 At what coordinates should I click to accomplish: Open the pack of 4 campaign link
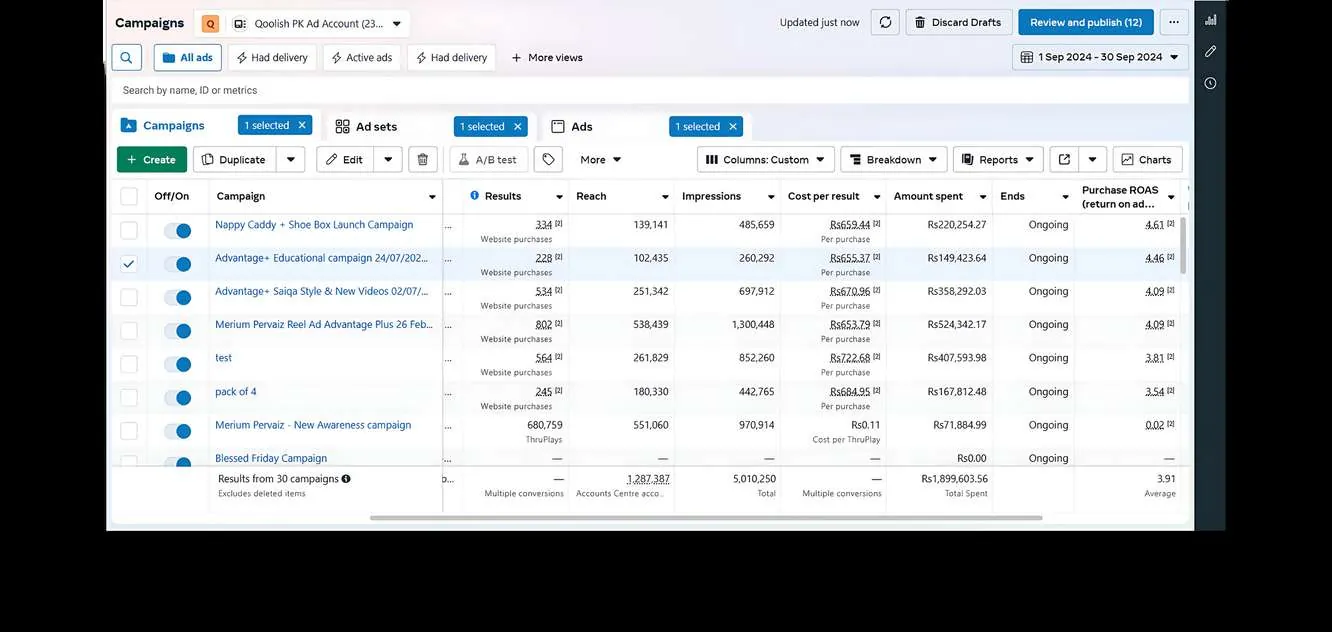236,392
